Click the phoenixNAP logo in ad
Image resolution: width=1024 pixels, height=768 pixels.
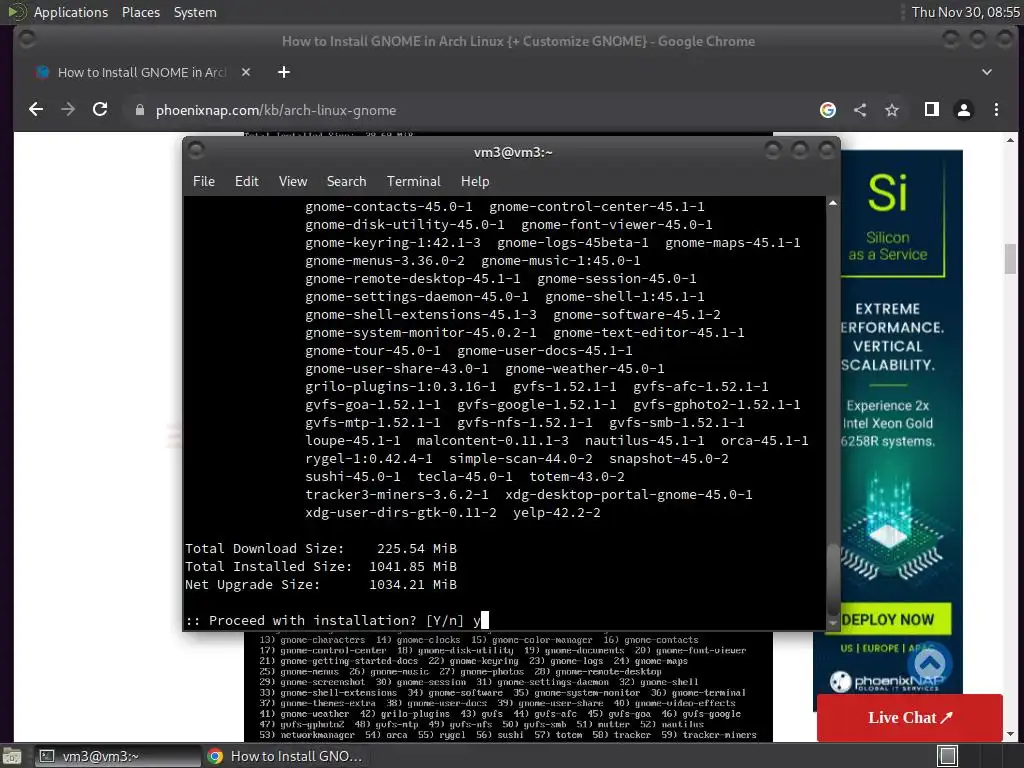pyautogui.click(x=886, y=682)
